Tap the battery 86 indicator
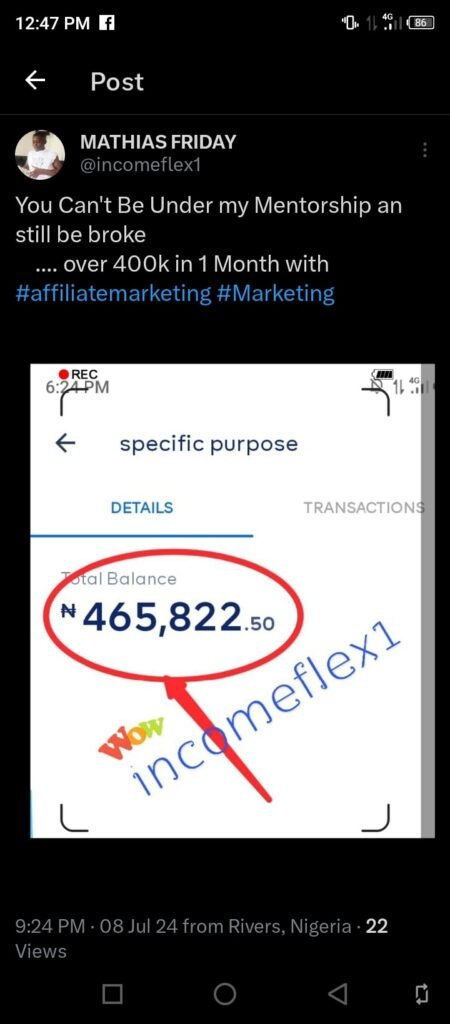Viewport: 450px width, 1024px height. click(420, 23)
